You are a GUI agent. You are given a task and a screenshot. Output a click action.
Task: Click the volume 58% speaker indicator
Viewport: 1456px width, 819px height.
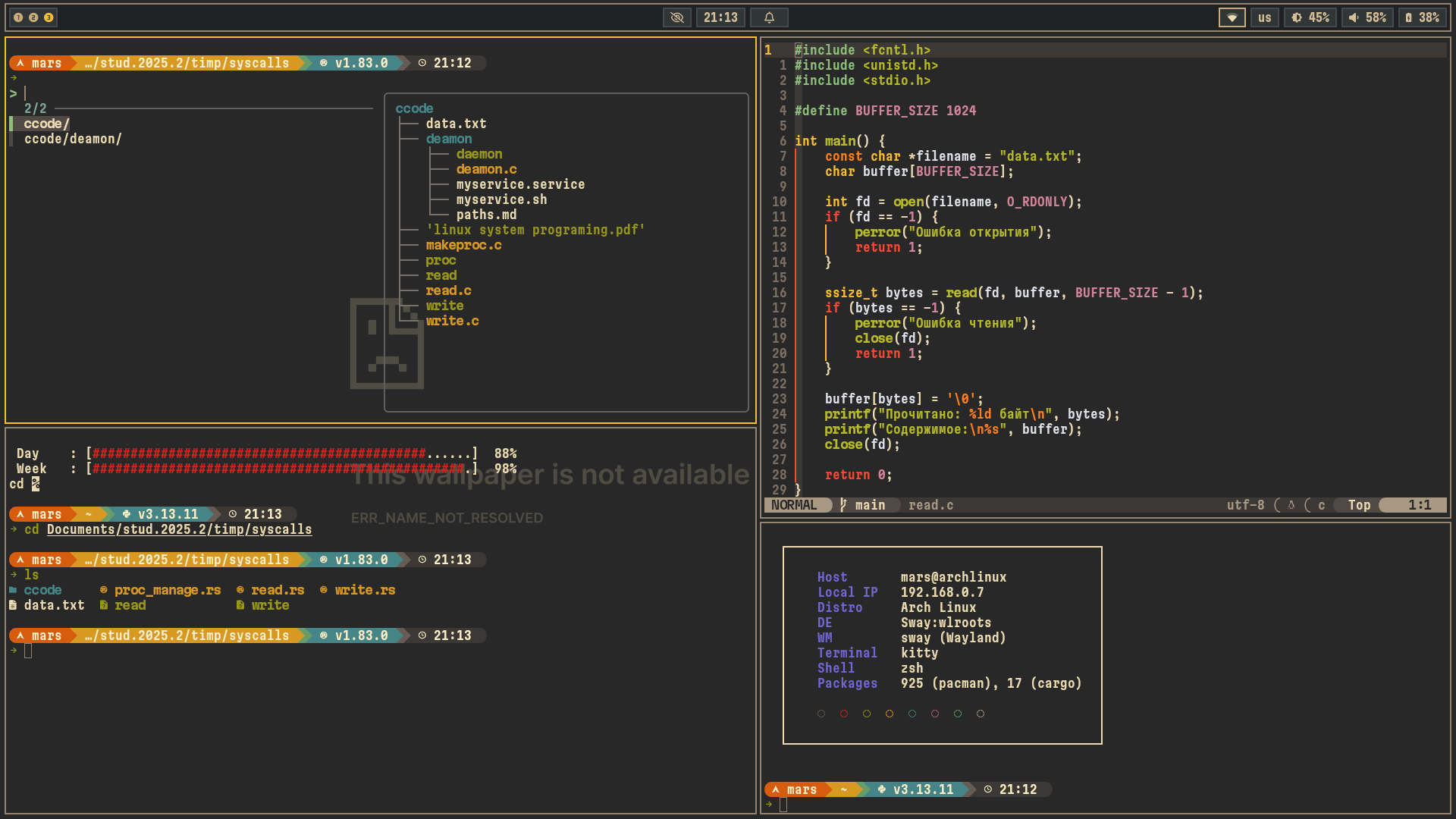click(x=1367, y=17)
